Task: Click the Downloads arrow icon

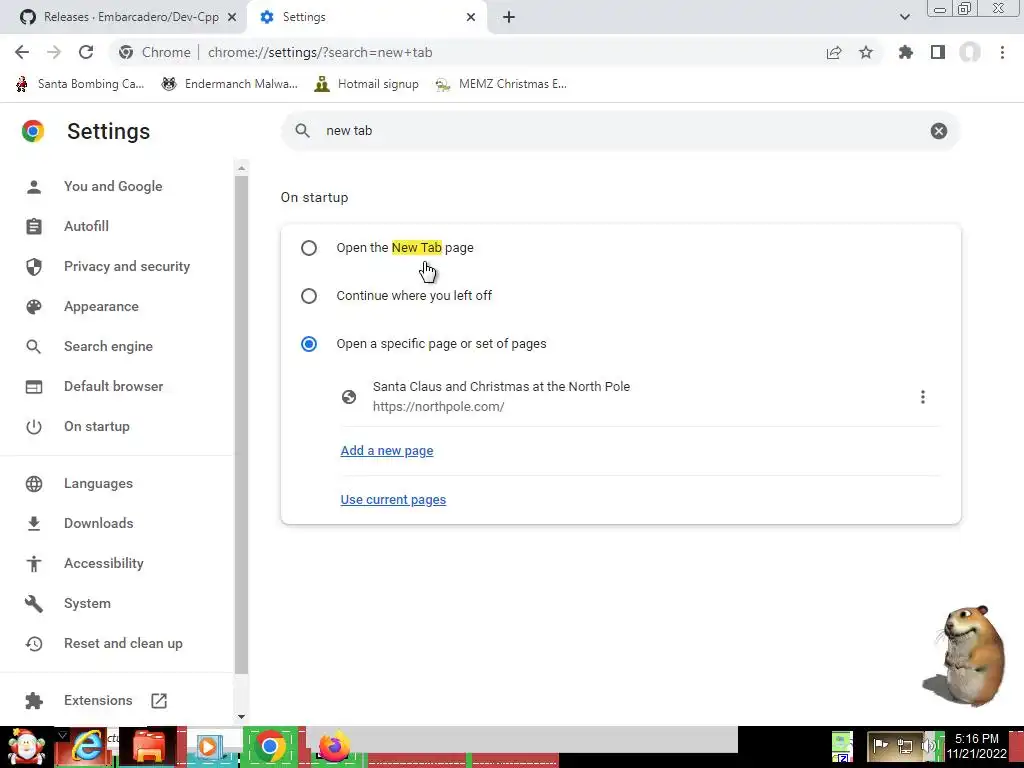Action: pos(33,524)
